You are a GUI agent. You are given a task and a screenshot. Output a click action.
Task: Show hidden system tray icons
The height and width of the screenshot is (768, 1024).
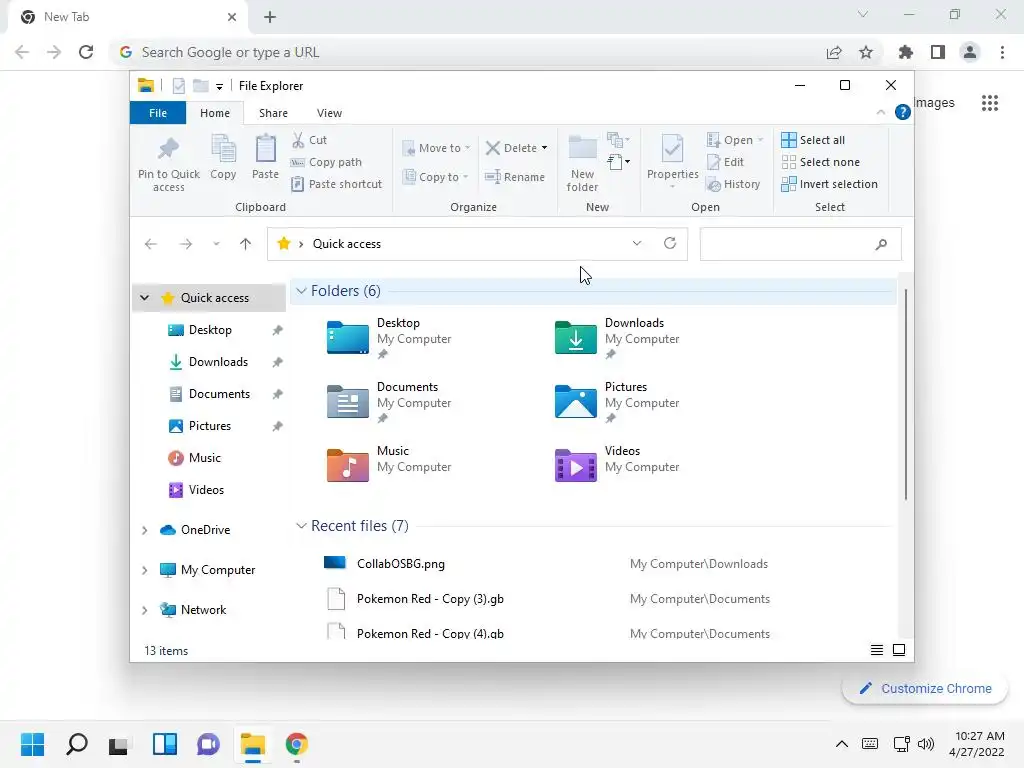click(842, 744)
